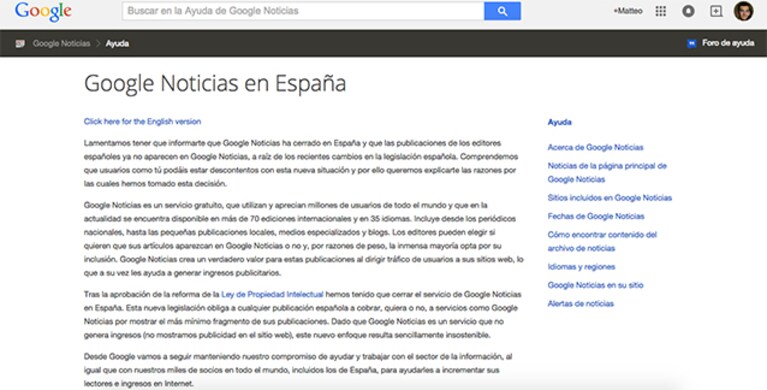Click the share plus-box icon
767x390 pixels.
tap(716, 11)
